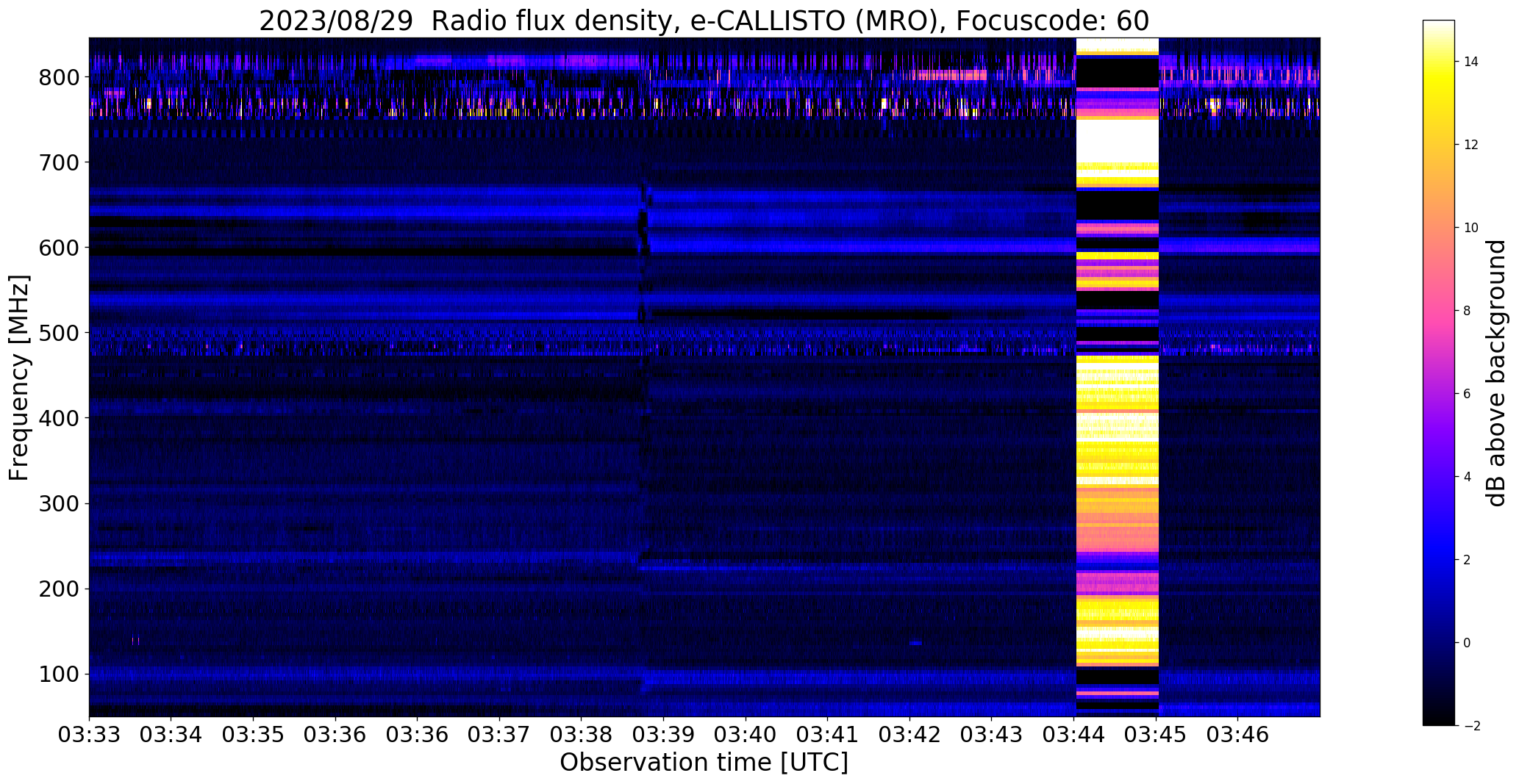Click the "Frequency [MHz]" y-axis label
Screen dimensions: 1519x784
(20, 378)
